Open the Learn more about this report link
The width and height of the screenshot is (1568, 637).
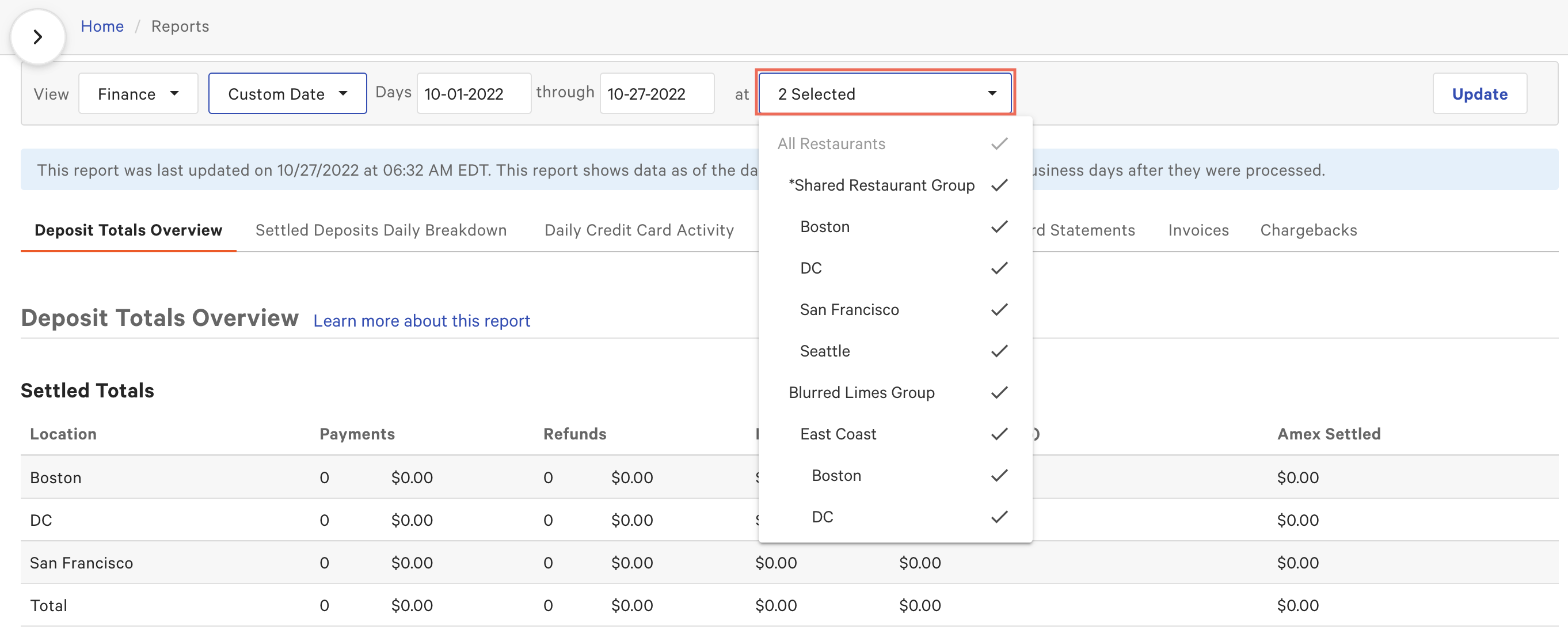pos(421,320)
